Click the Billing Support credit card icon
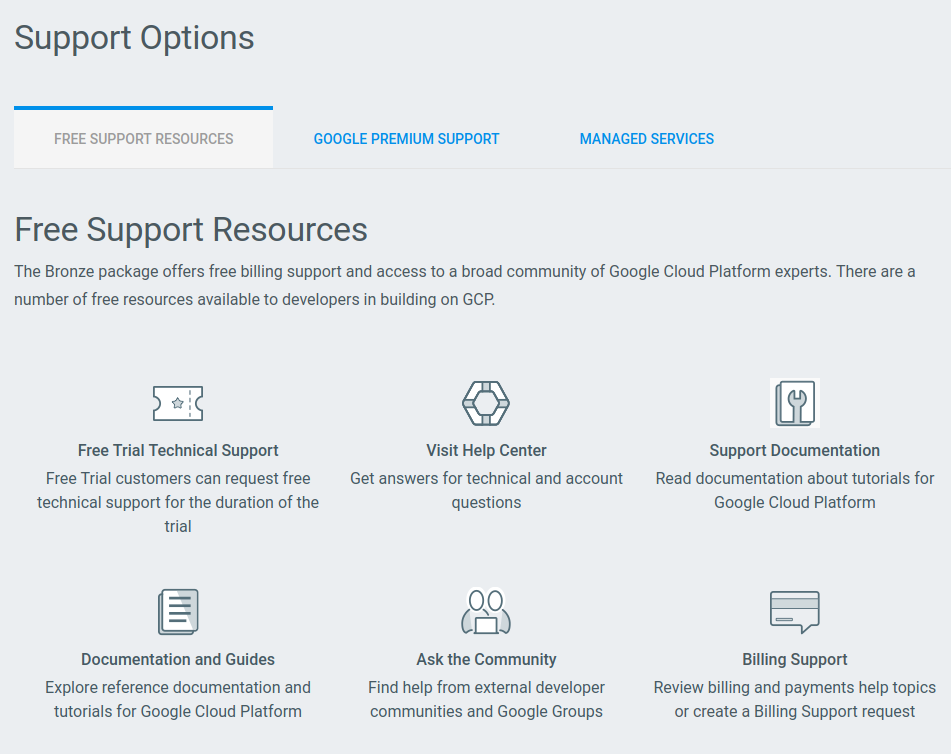Image resolution: width=951 pixels, height=754 pixels. (x=795, y=612)
